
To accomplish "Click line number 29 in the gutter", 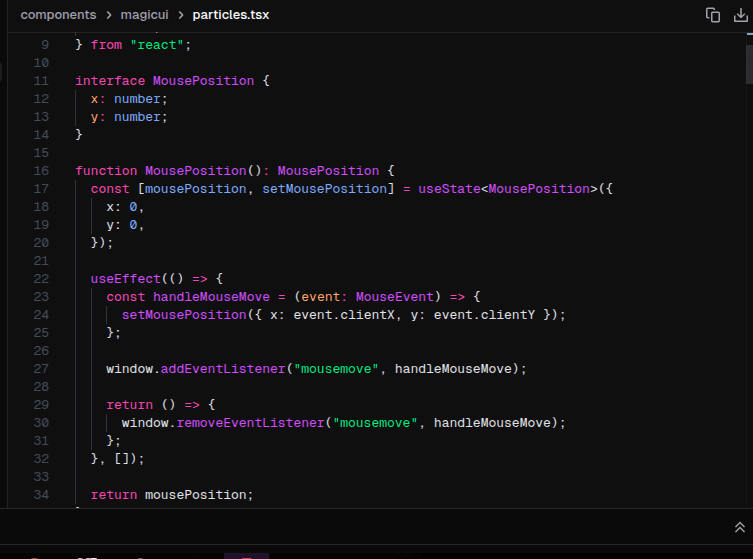I will pyautogui.click(x=41, y=405).
